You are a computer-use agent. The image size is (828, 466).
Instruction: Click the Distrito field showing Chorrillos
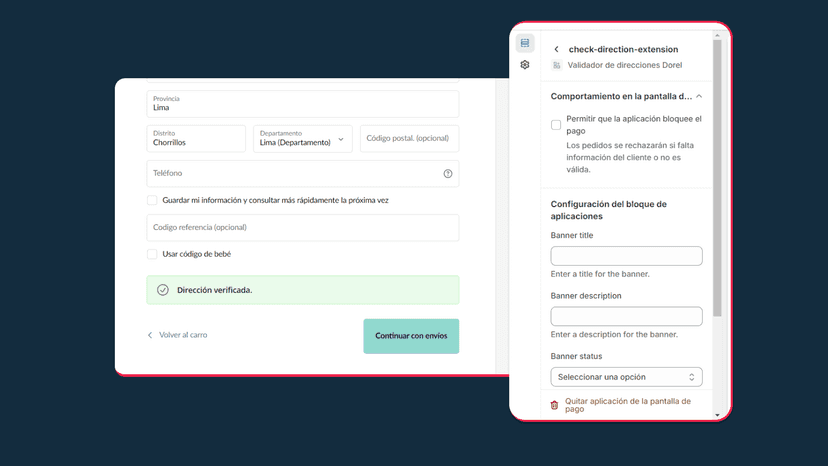[196, 138]
